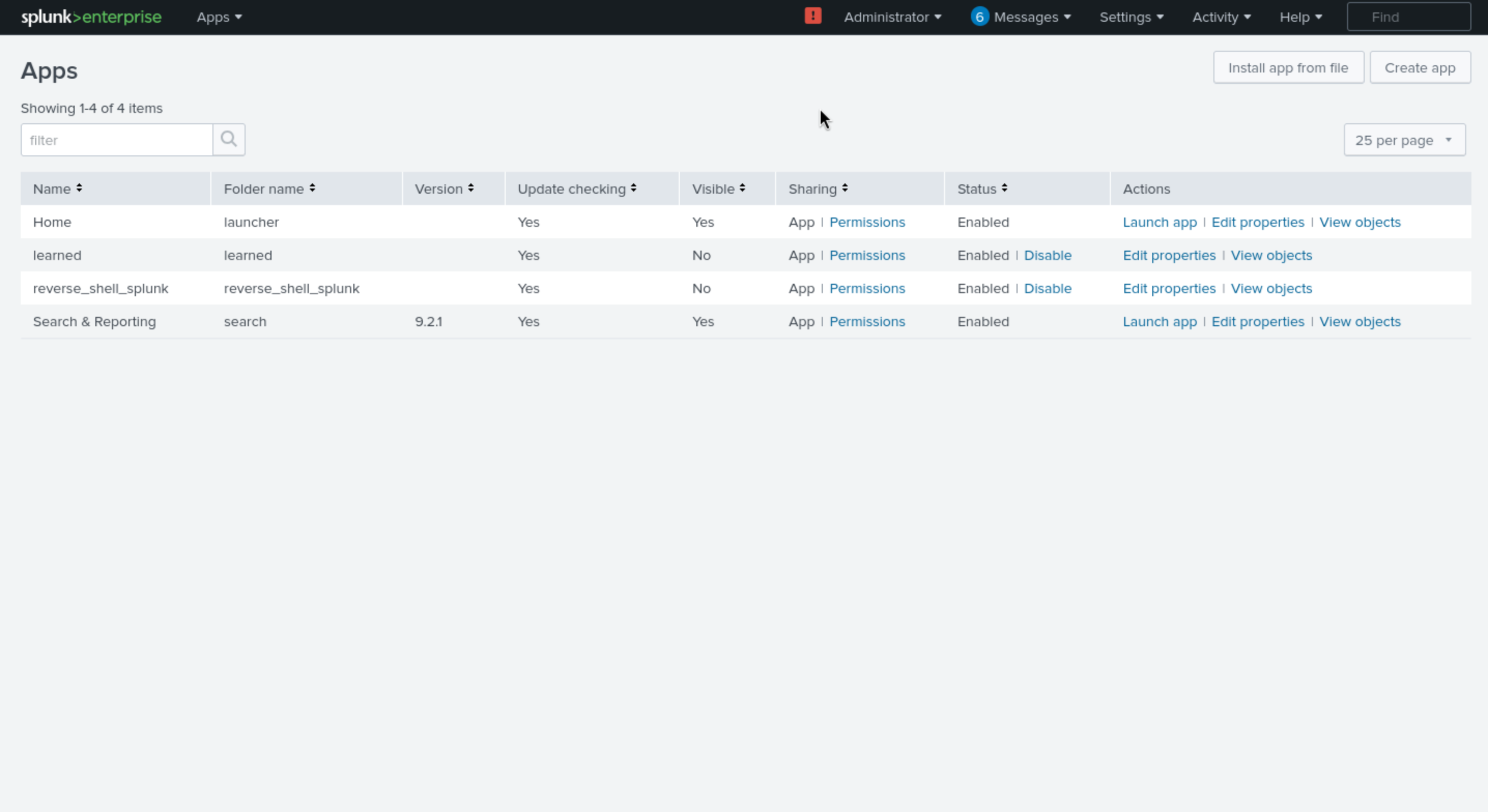Viewport: 1488px width, 812px height.
Task: Click the filter search magnifier icon
Action: (229, 139)
